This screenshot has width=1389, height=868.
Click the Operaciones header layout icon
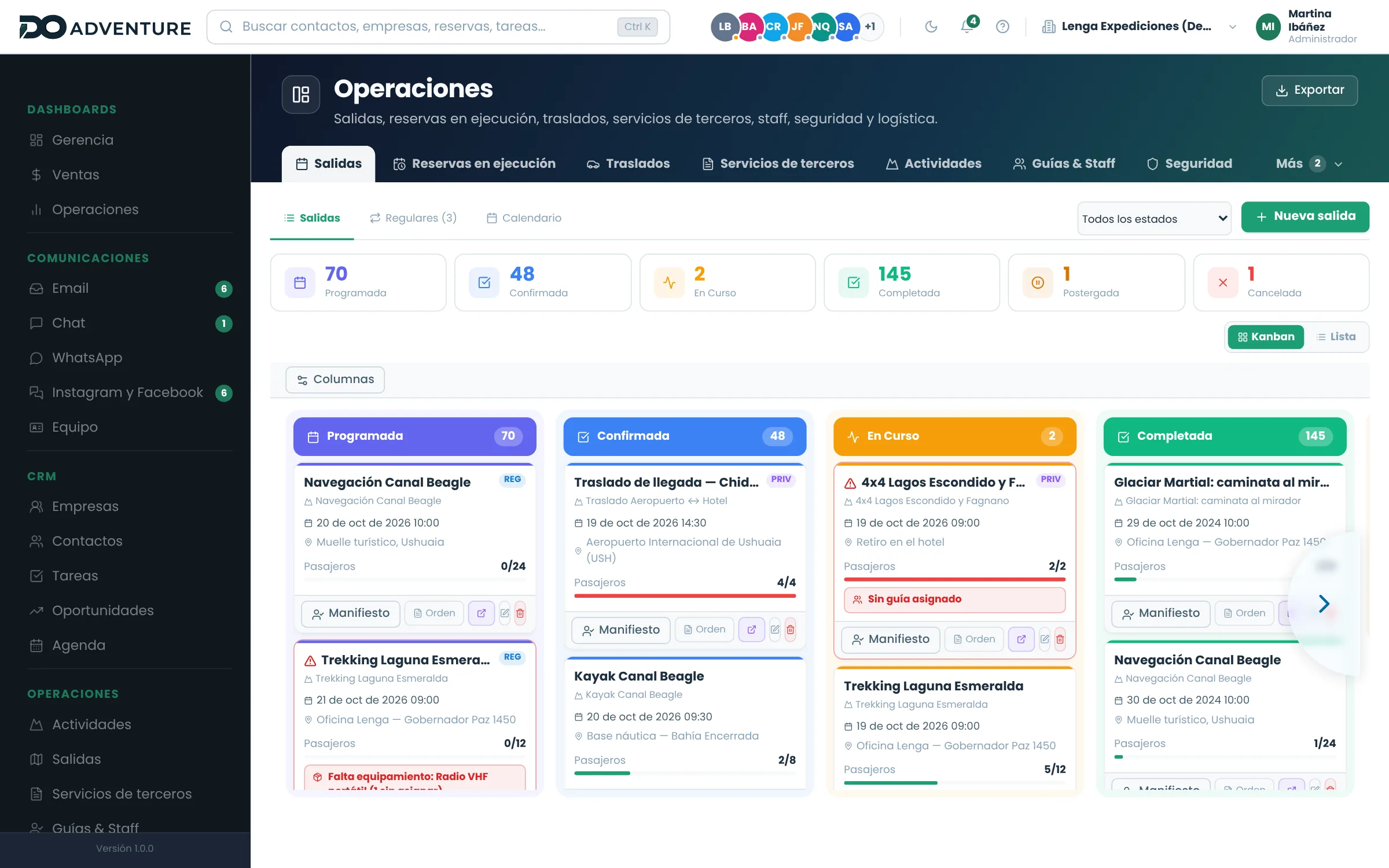coord(301,94)
